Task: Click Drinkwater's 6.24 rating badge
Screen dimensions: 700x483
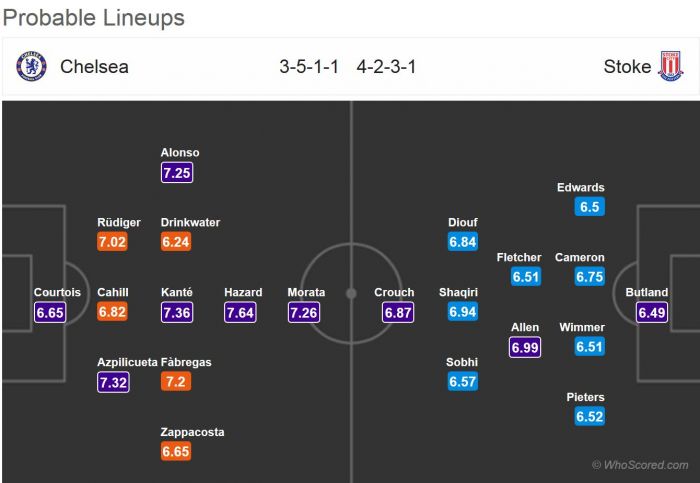Action: tap(176, 242)
